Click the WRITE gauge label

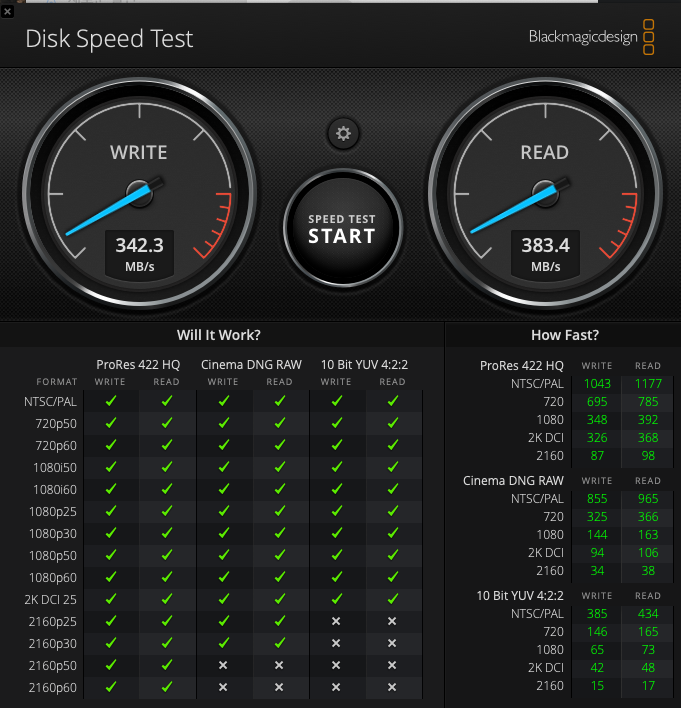coord(139,153)
